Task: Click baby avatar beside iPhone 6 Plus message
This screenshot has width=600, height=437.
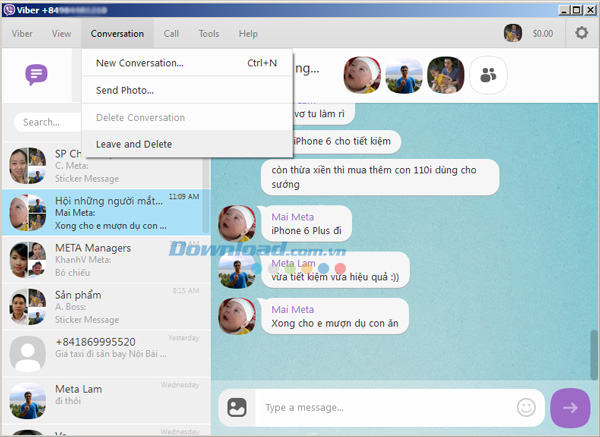Action: [237, 223]
